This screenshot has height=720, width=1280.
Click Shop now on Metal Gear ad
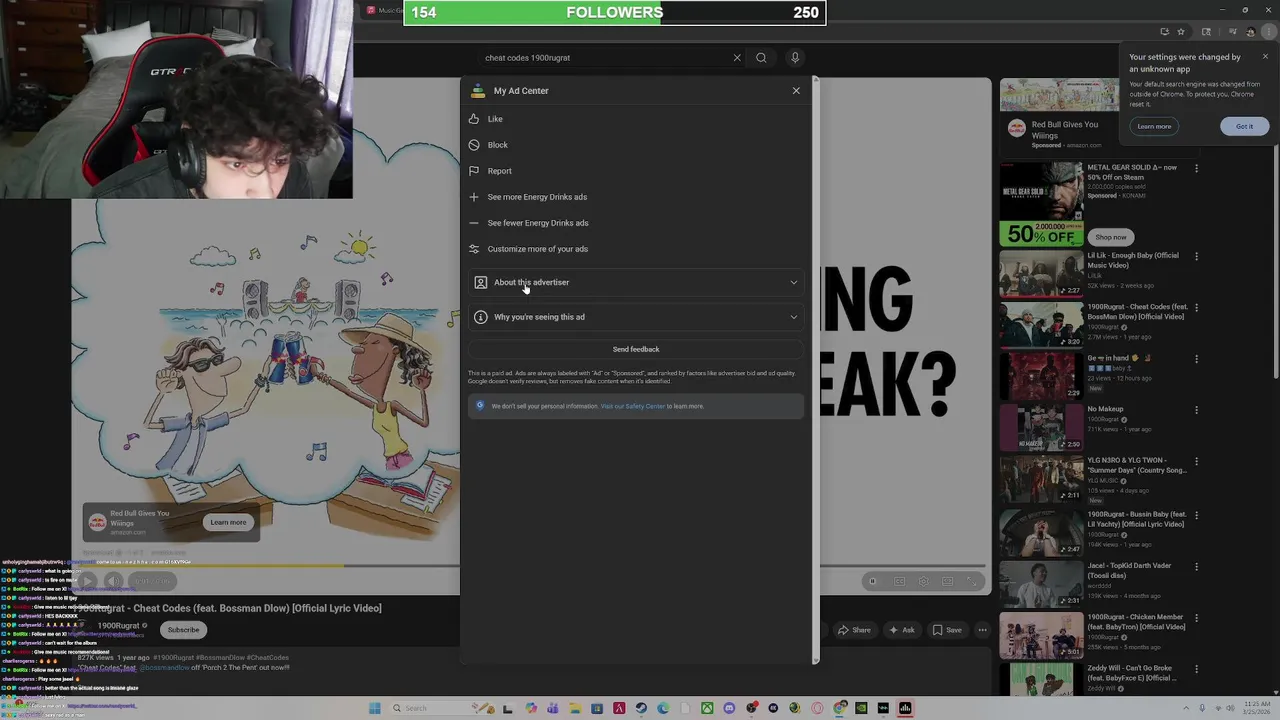[1110, 237]
